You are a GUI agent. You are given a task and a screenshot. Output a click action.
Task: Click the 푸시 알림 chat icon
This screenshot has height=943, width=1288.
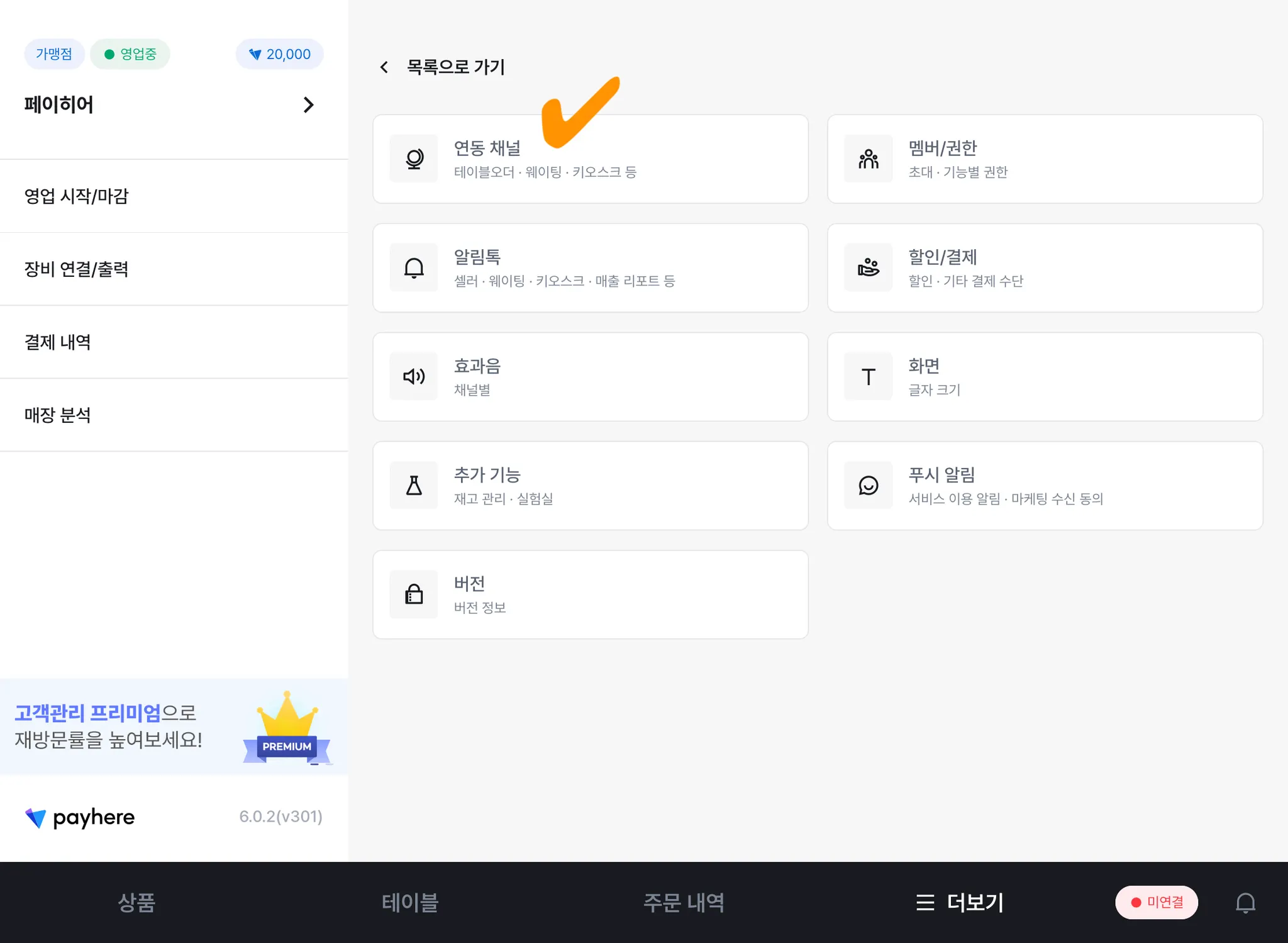[868, 485]
